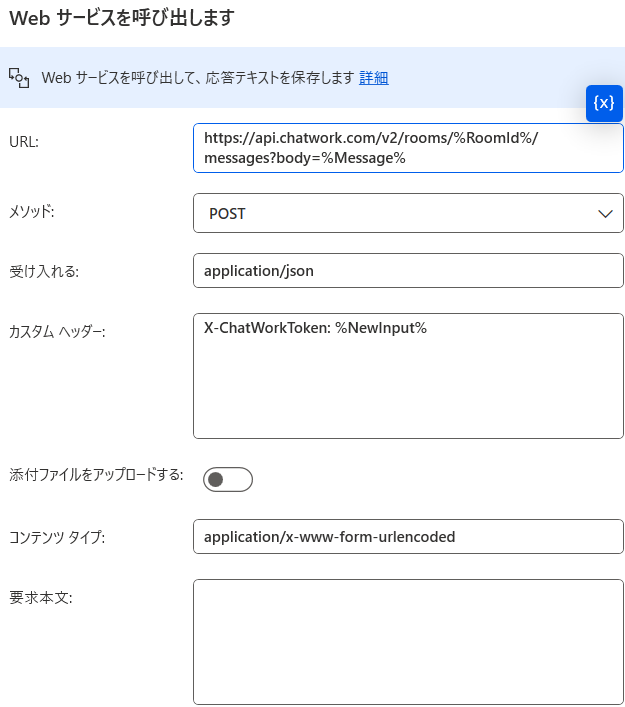Click the Web サービスを呼び出します dialog title
The height and width of the screenshot is (707, 625).
(122, 18)
